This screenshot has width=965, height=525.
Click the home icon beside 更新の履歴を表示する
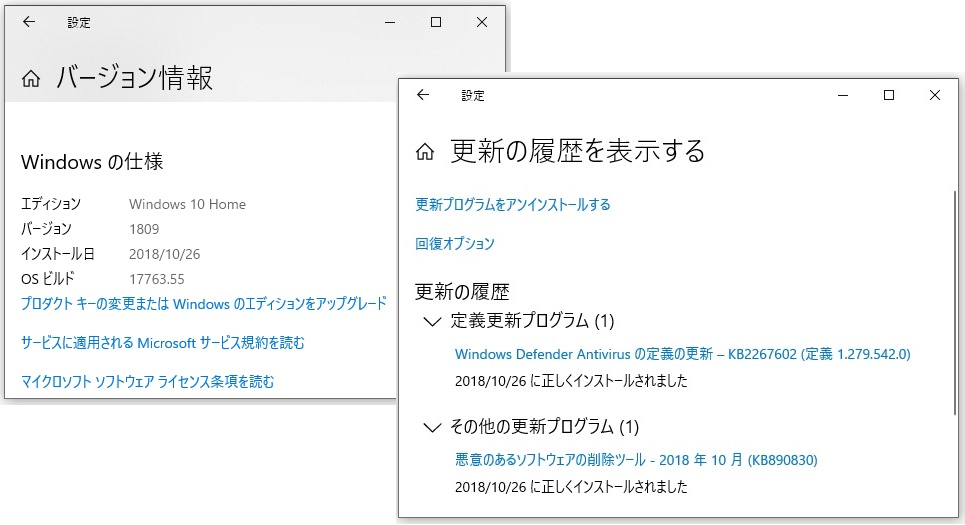(x=425, y=152)
